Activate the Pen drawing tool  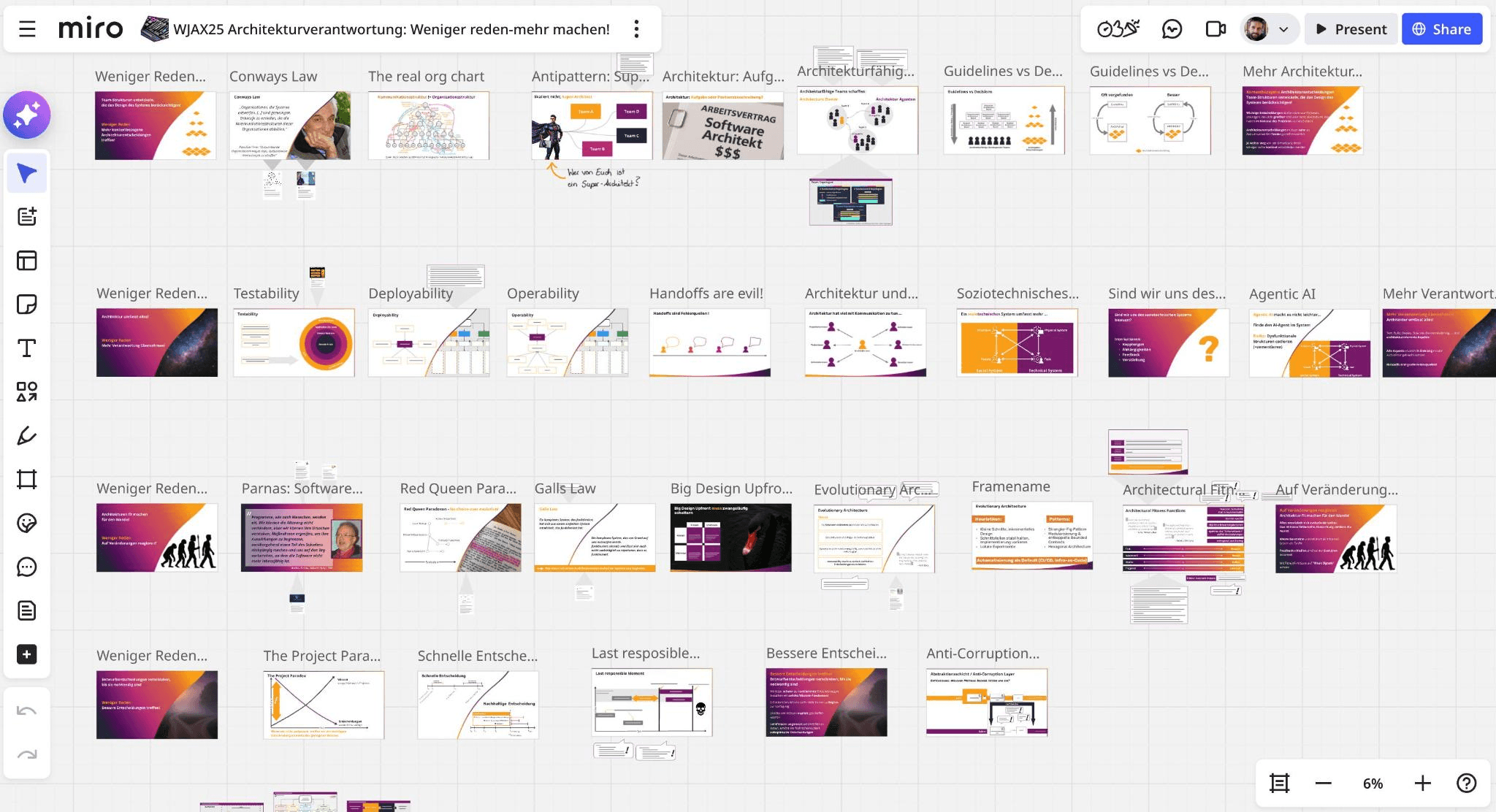point(27,436)
